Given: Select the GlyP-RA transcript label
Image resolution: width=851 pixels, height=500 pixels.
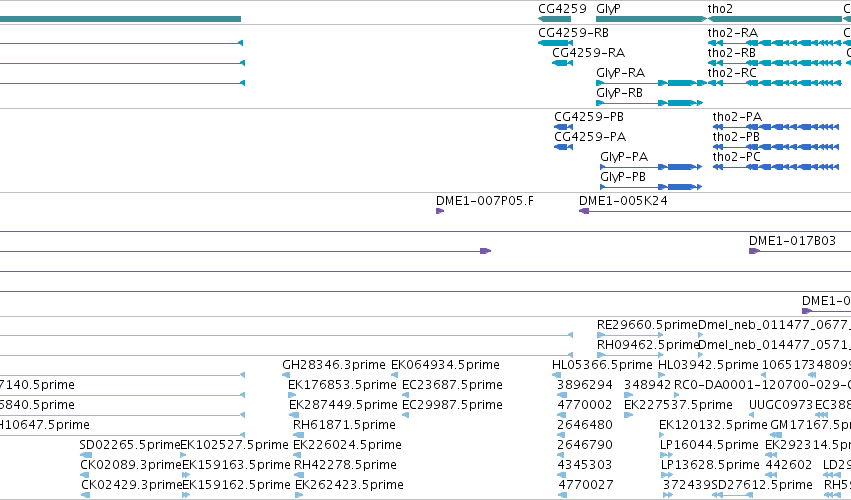Looking at the screenshot, I should coord(620,73).
